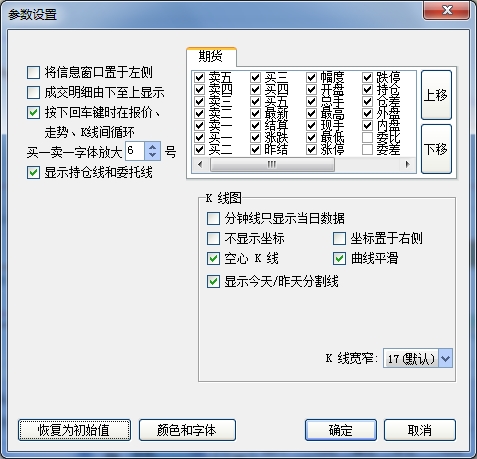Viewport: 477px width, 459px height.
Task: Uncheck 显示持仓线和委托线 option
Action: pyautogui.click(x=33, y=173)
